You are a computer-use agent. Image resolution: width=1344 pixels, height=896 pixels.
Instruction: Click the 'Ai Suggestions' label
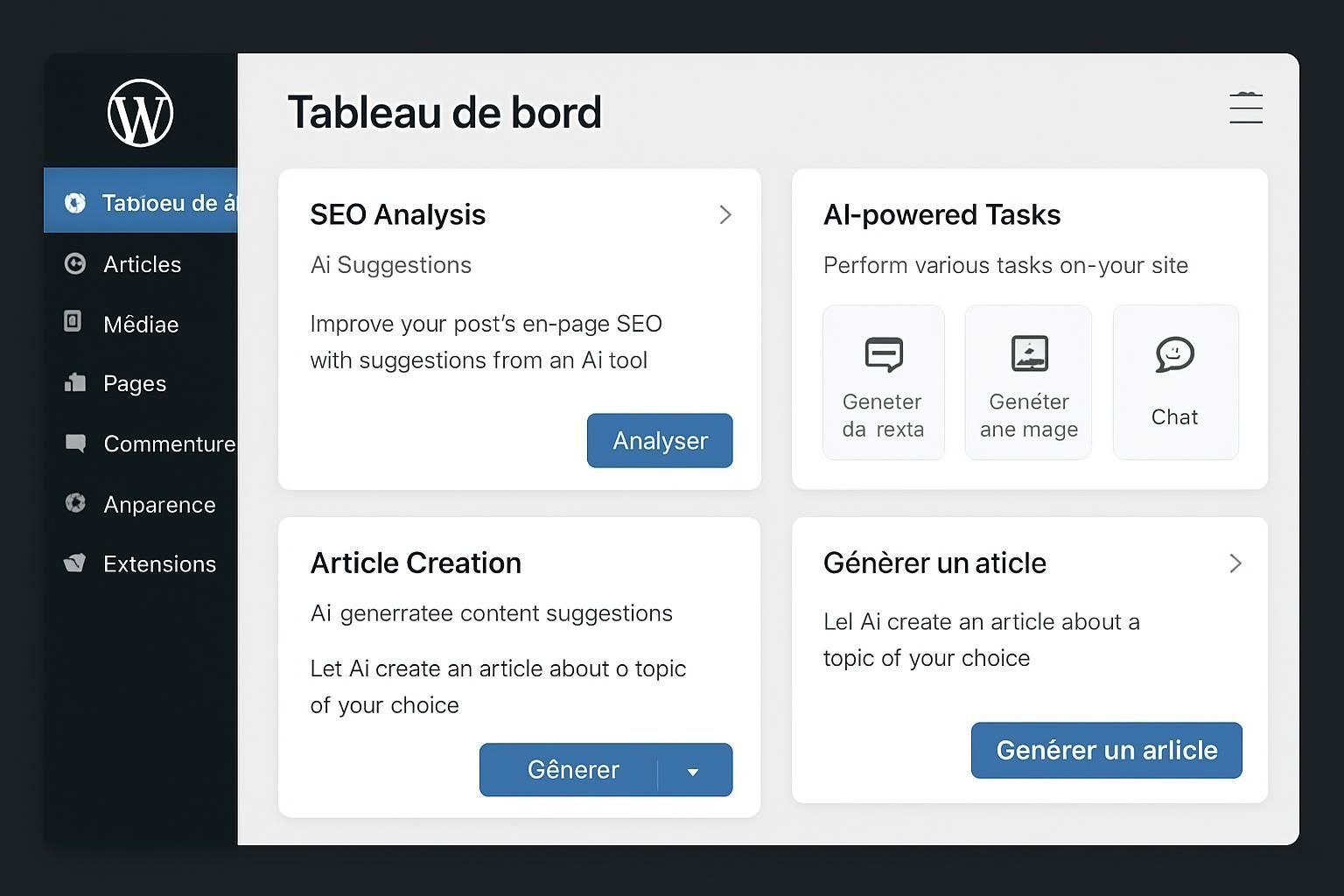390,264
